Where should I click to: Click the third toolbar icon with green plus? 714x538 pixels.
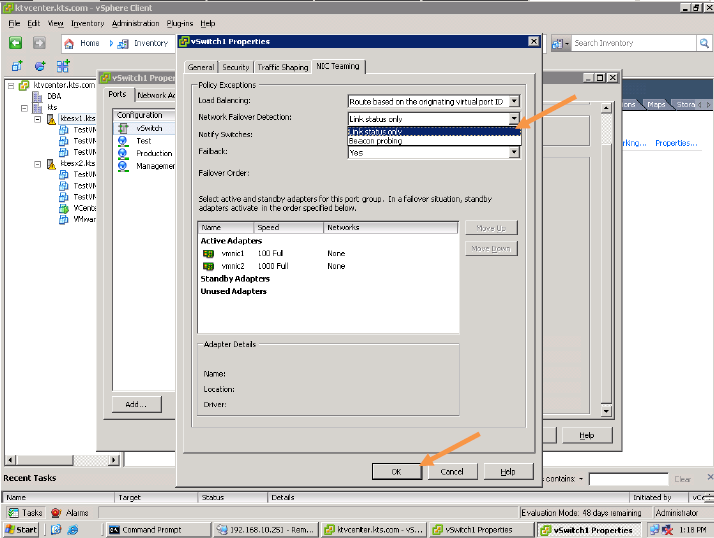[x=63, y=67]
